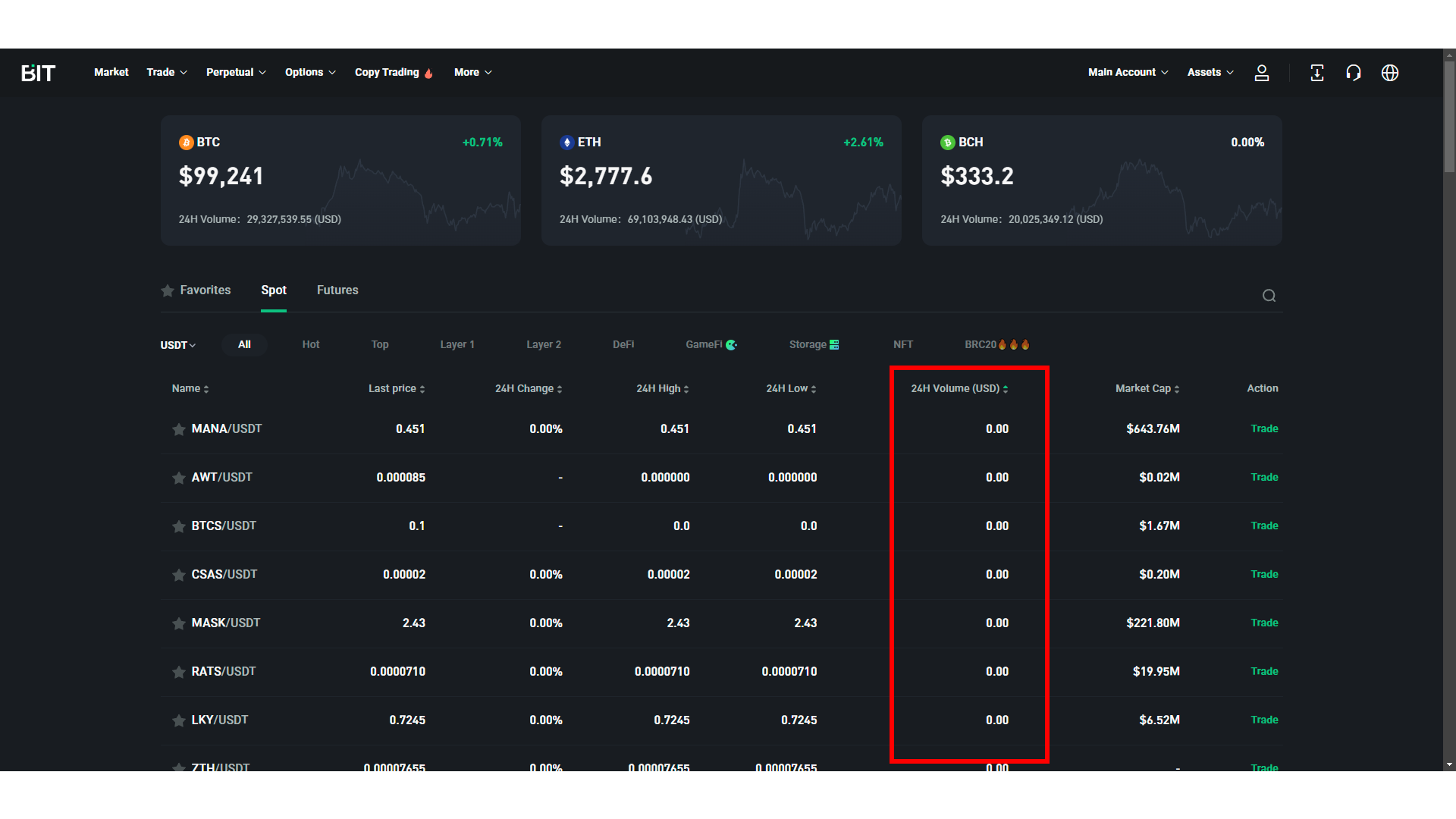The image size is (1456, 819).
Task: Expand the More menu
Action: pos(473,72)
